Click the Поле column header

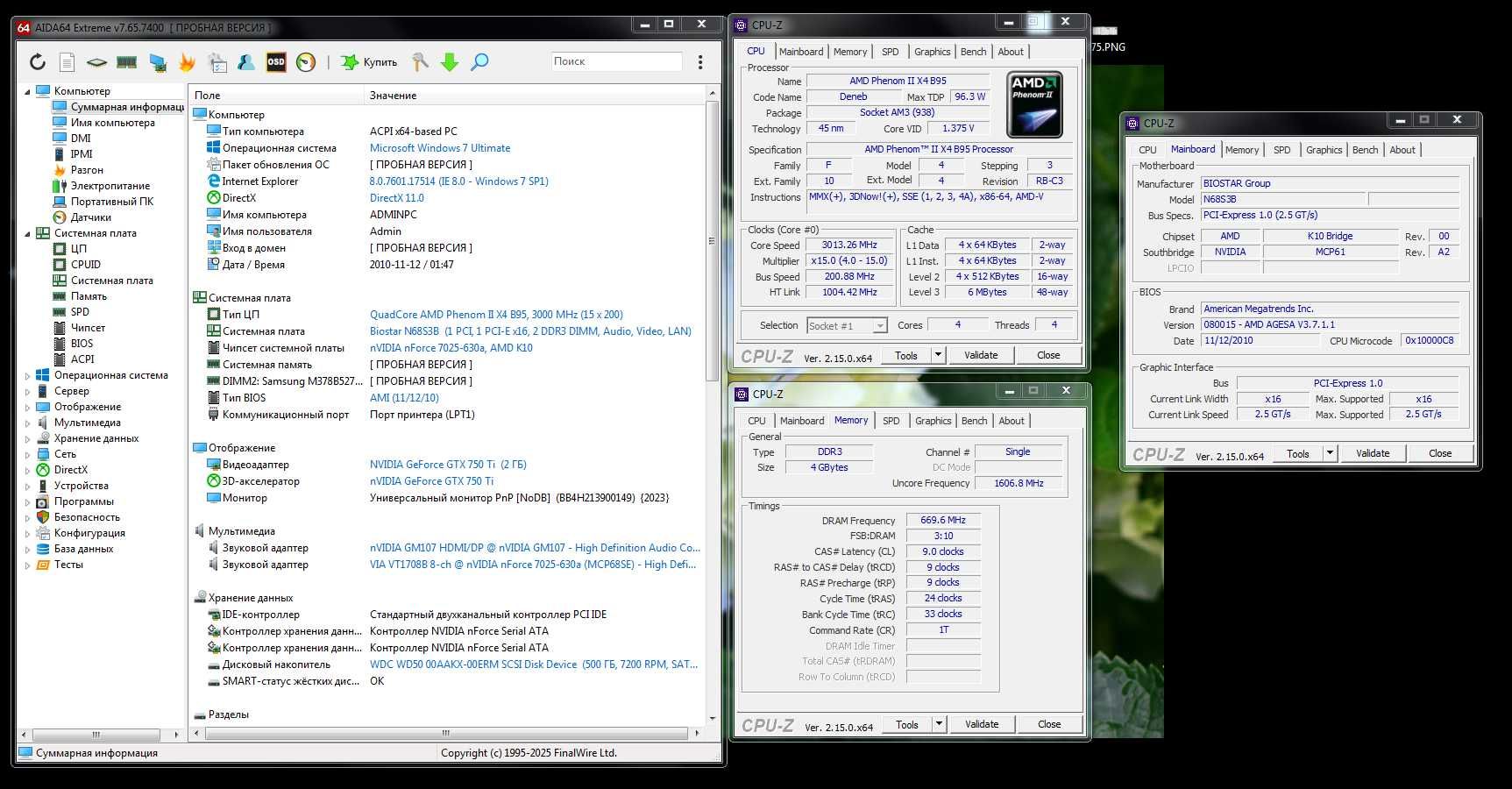(276, 96)
